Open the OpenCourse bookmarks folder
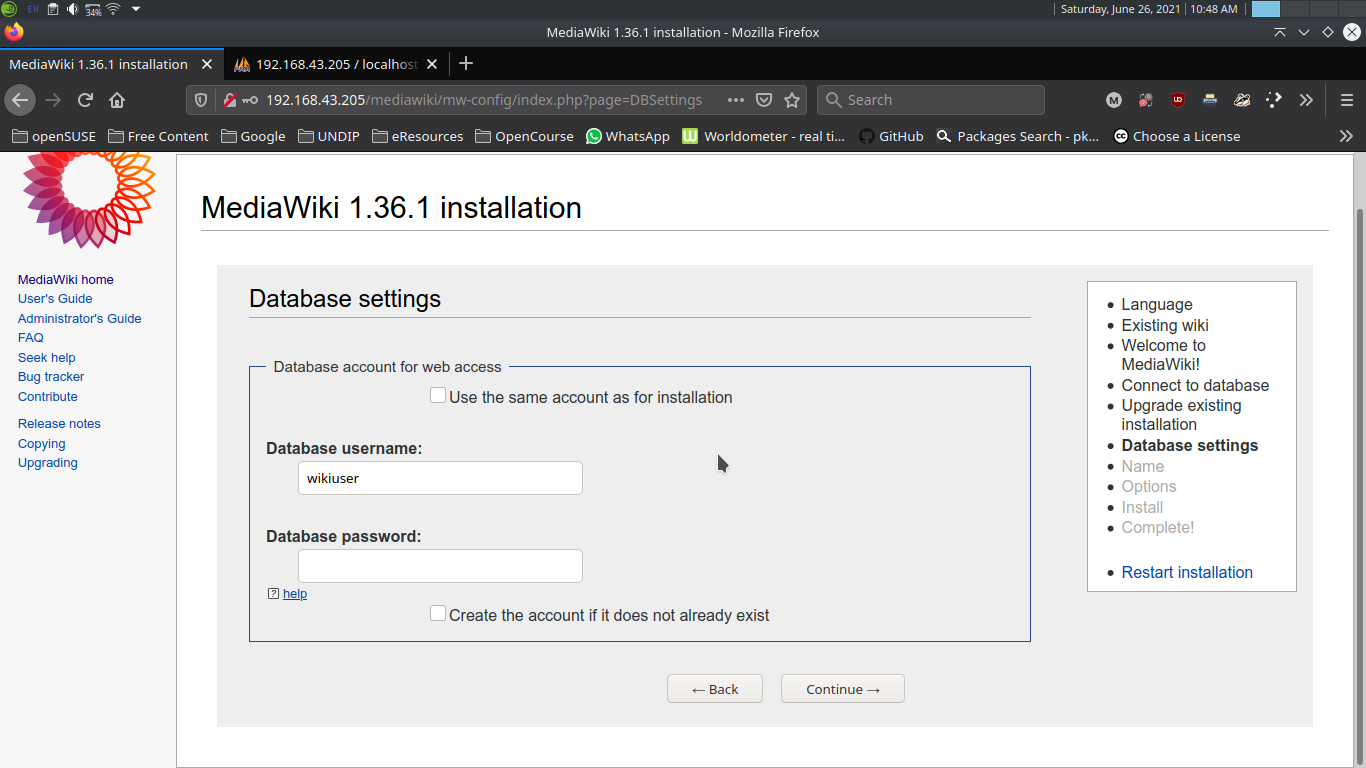The height and width of the screenshot is (768, 1366). (x=525, y=136)
